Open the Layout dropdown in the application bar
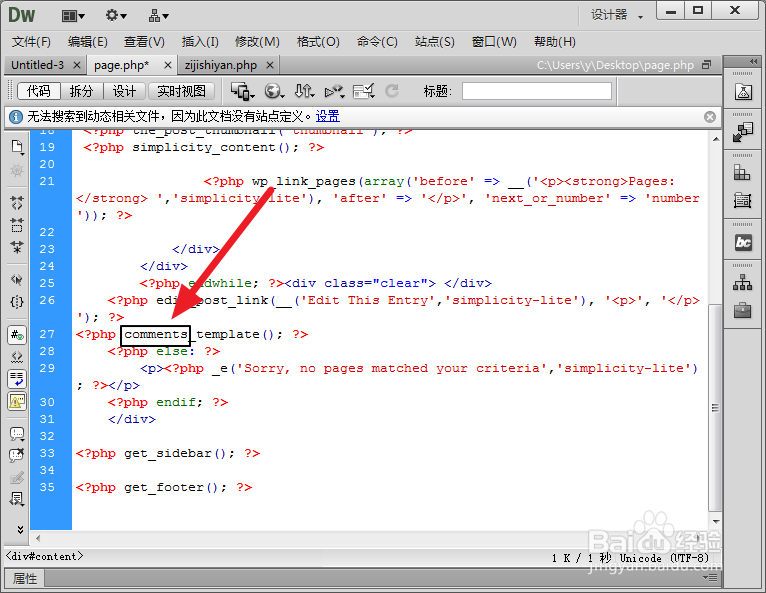 click(x=73, y=16)
